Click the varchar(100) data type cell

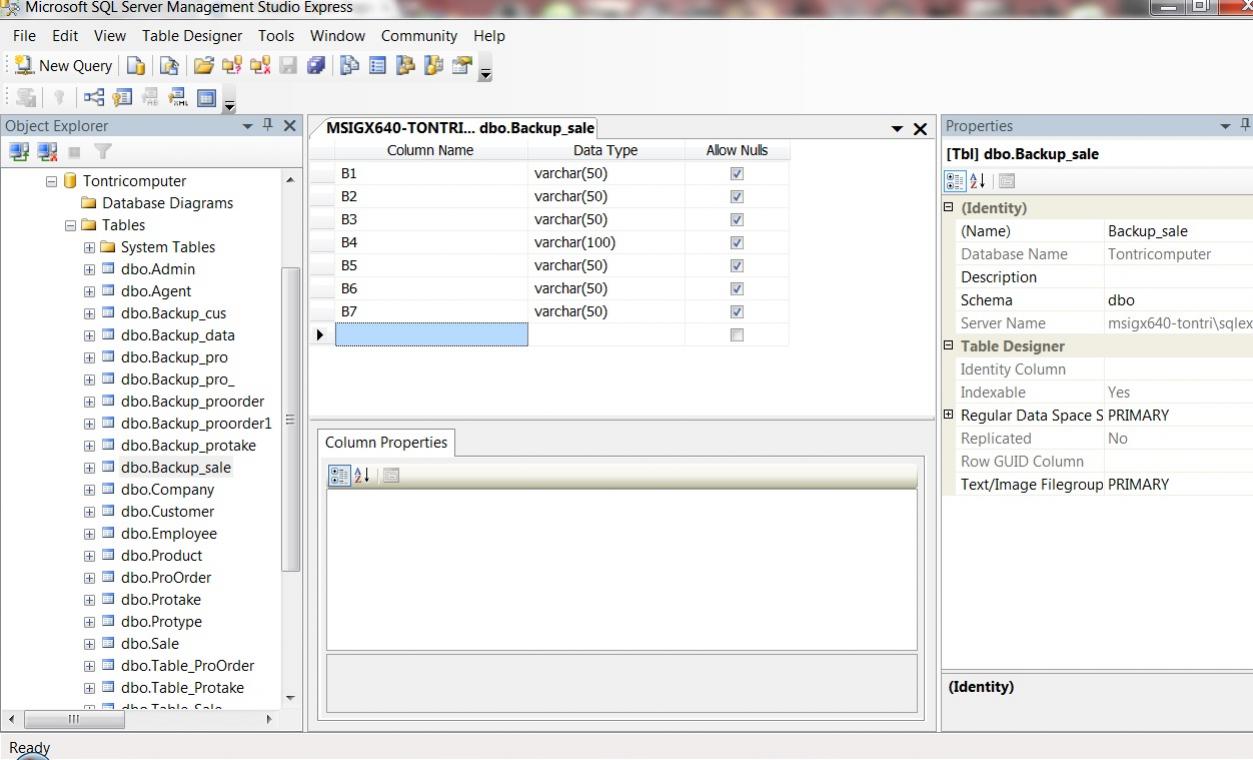[x=606, y=242]
